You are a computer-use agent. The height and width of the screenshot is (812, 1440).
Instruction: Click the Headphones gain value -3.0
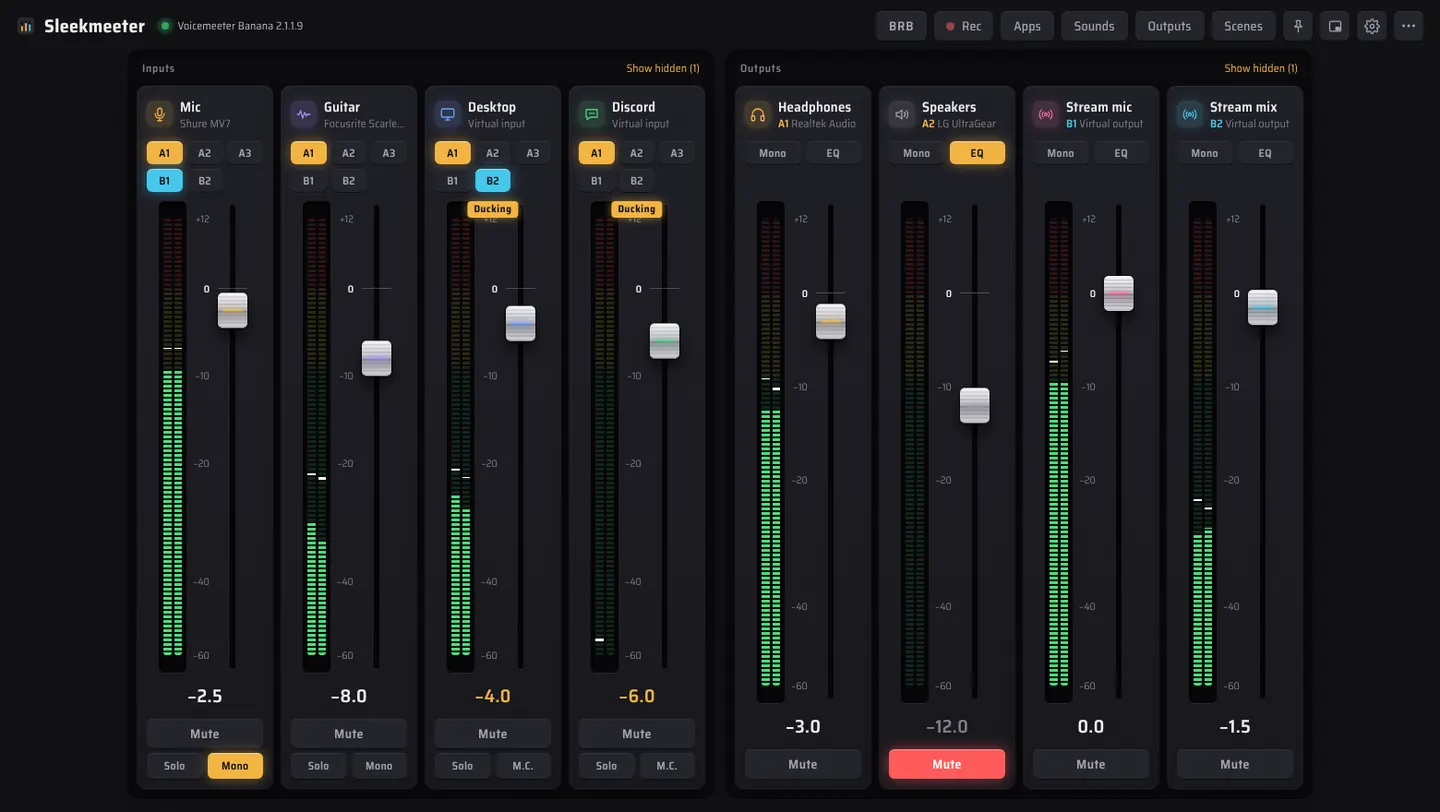803,727
